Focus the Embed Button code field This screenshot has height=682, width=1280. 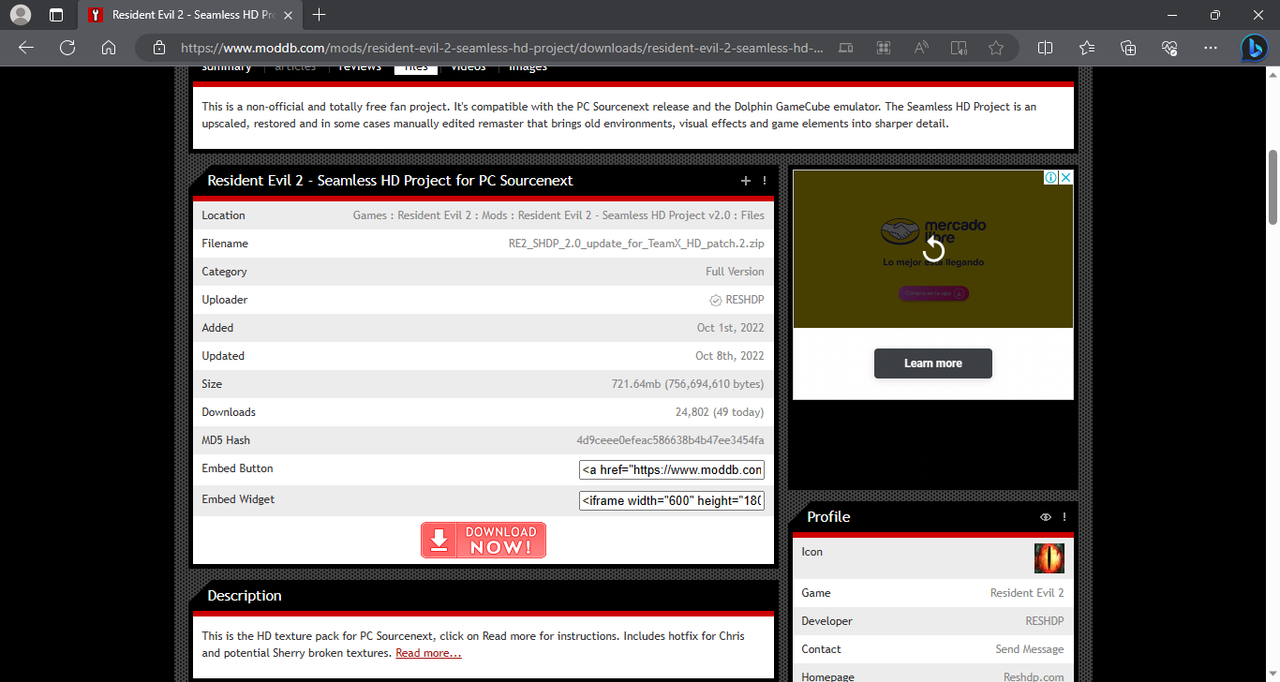click(672, 469)
